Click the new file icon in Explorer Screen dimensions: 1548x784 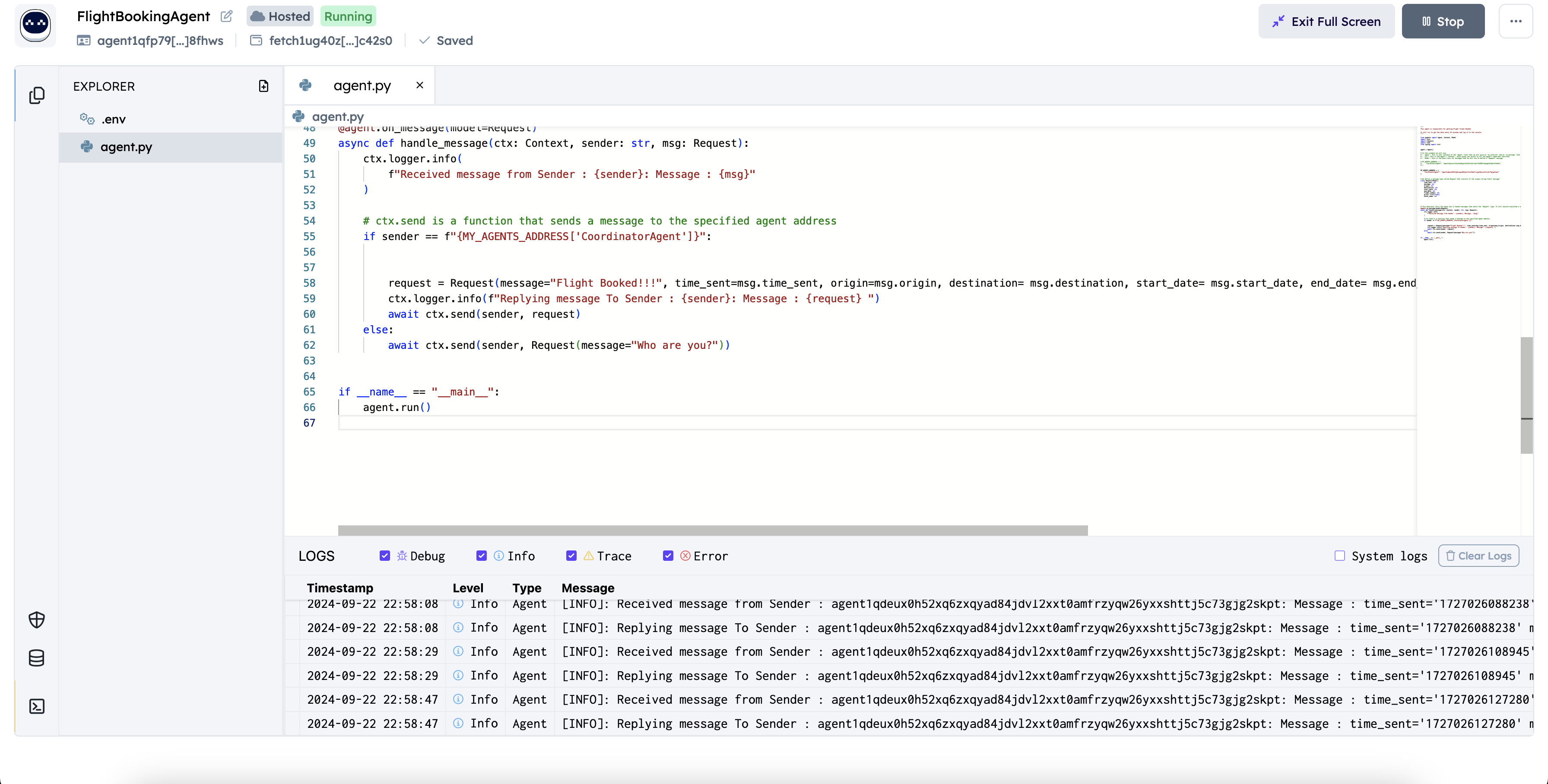pos(263,86)
